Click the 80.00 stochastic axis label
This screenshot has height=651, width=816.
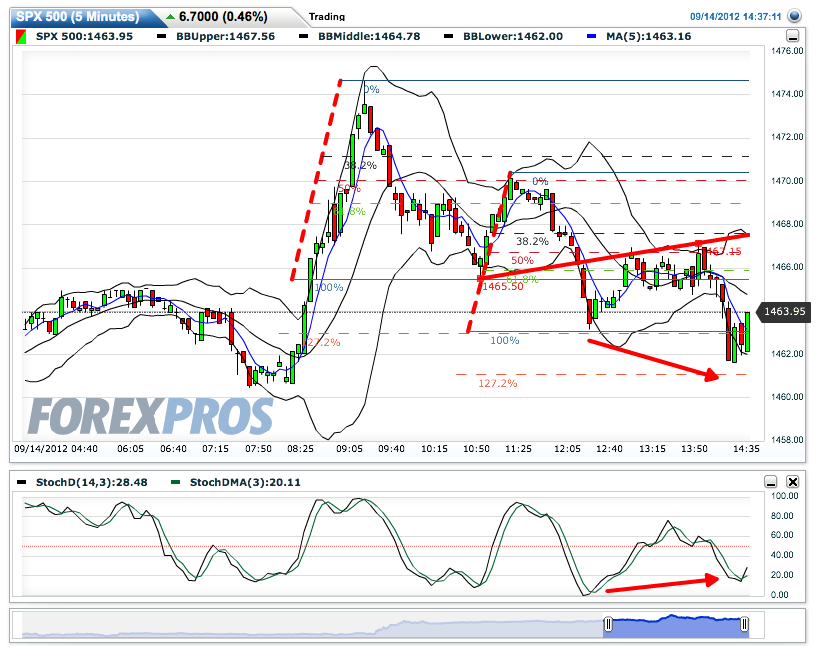[x=782, y=516]
